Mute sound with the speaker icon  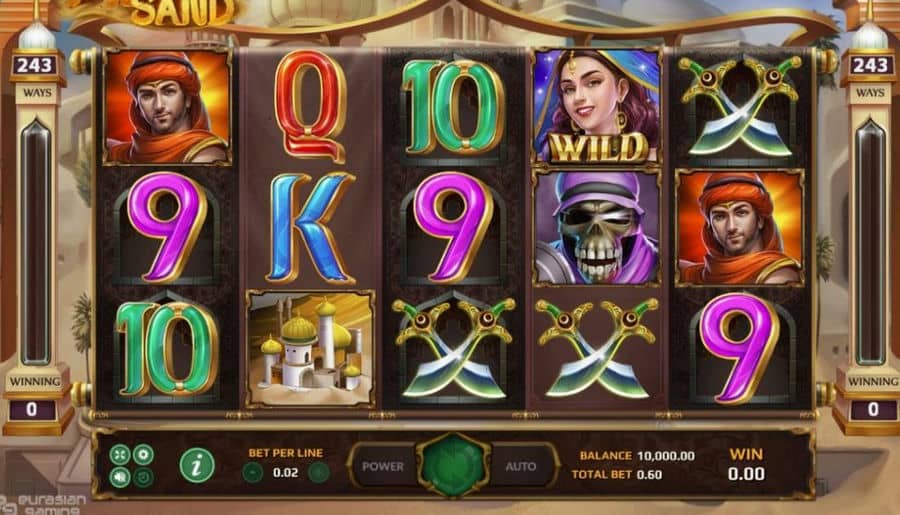[x=120, y=477]
